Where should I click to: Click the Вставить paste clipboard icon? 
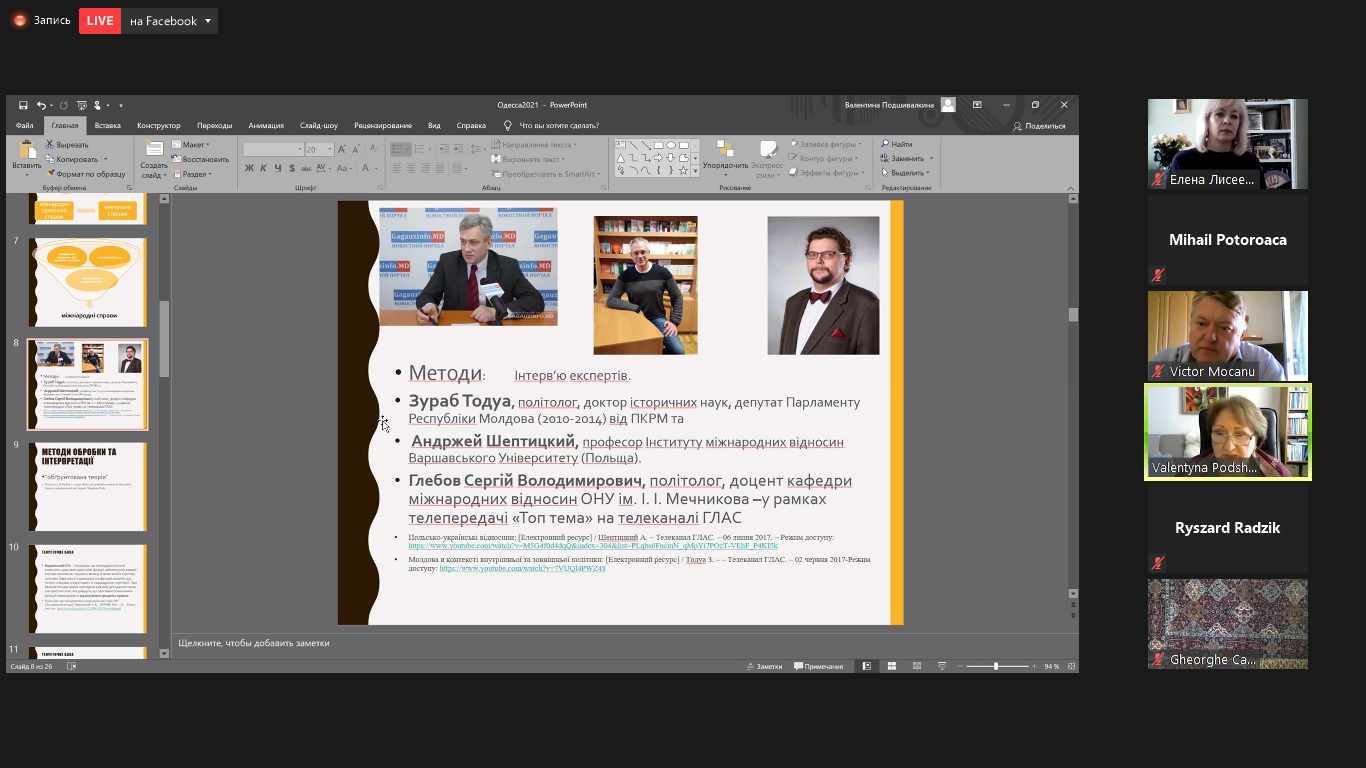point(27,152)
